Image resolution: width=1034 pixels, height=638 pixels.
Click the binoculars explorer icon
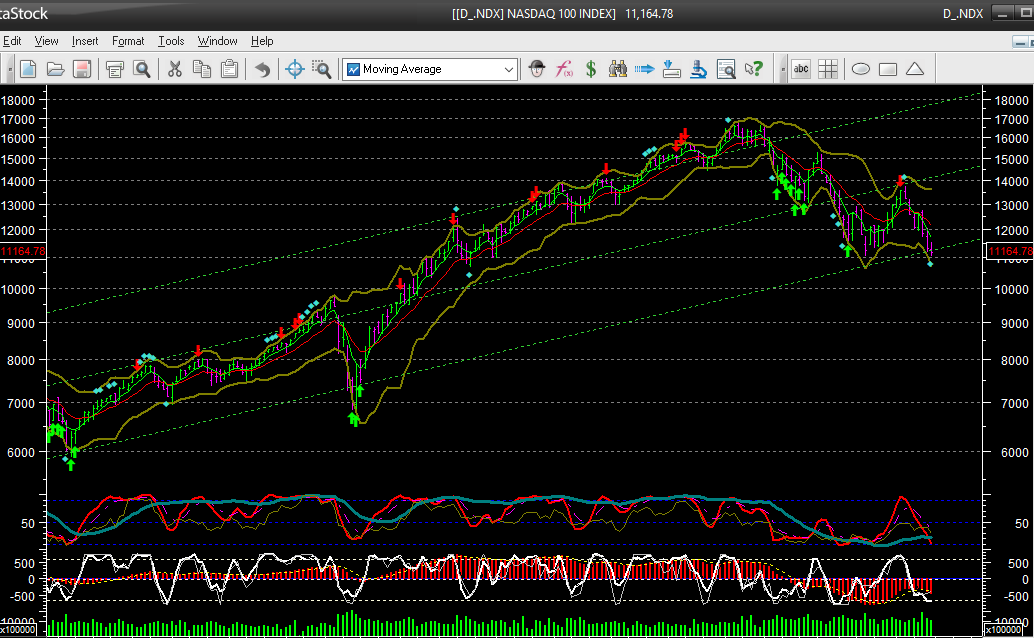(x=618, y=69)
